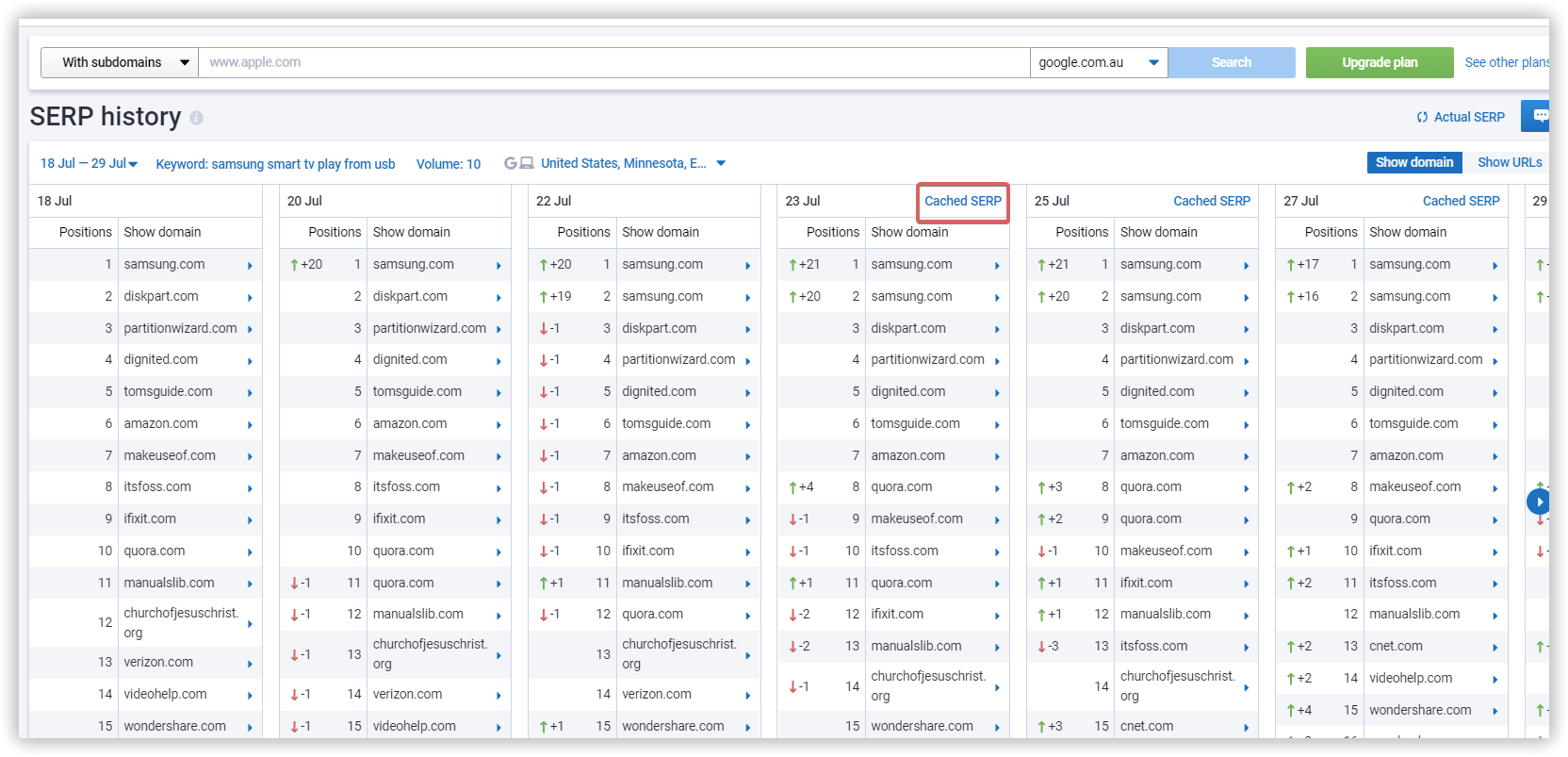The width and height of the screenshot is (1568, 757).
Task: Expand ifixit.com arrow in 23 Jul column
Action: (996, 616)
